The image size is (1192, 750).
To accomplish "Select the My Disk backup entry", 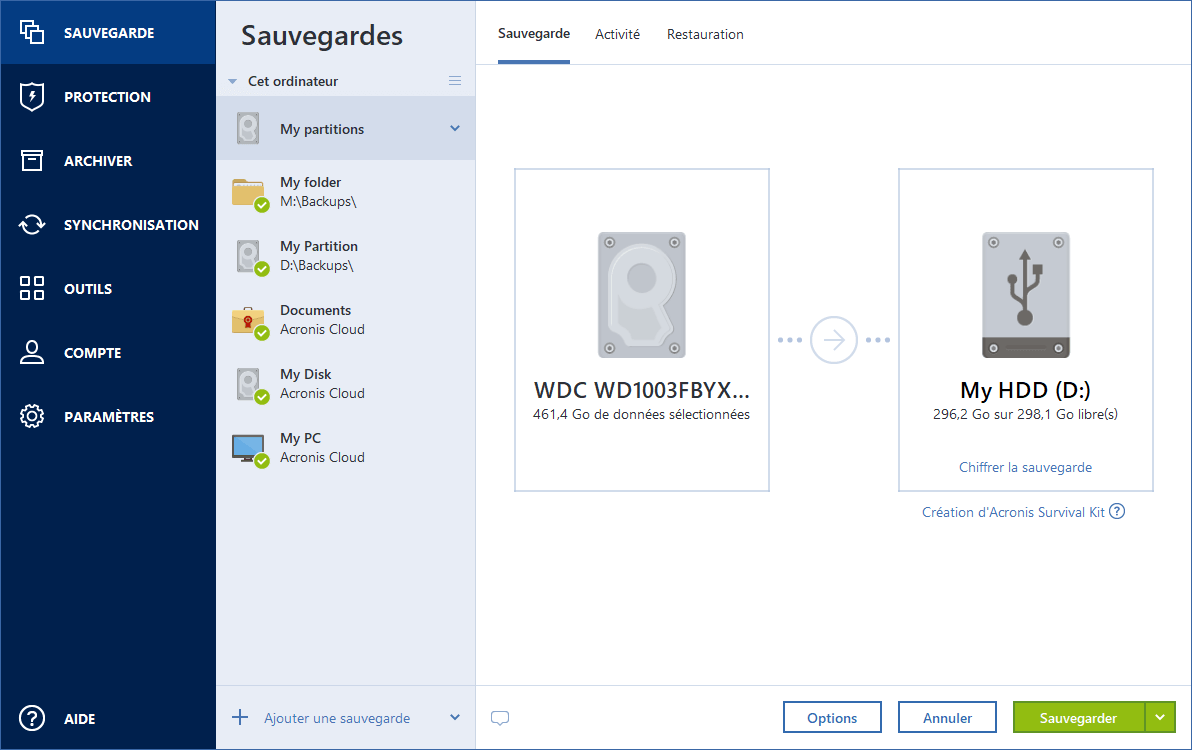I will (346, 384).
